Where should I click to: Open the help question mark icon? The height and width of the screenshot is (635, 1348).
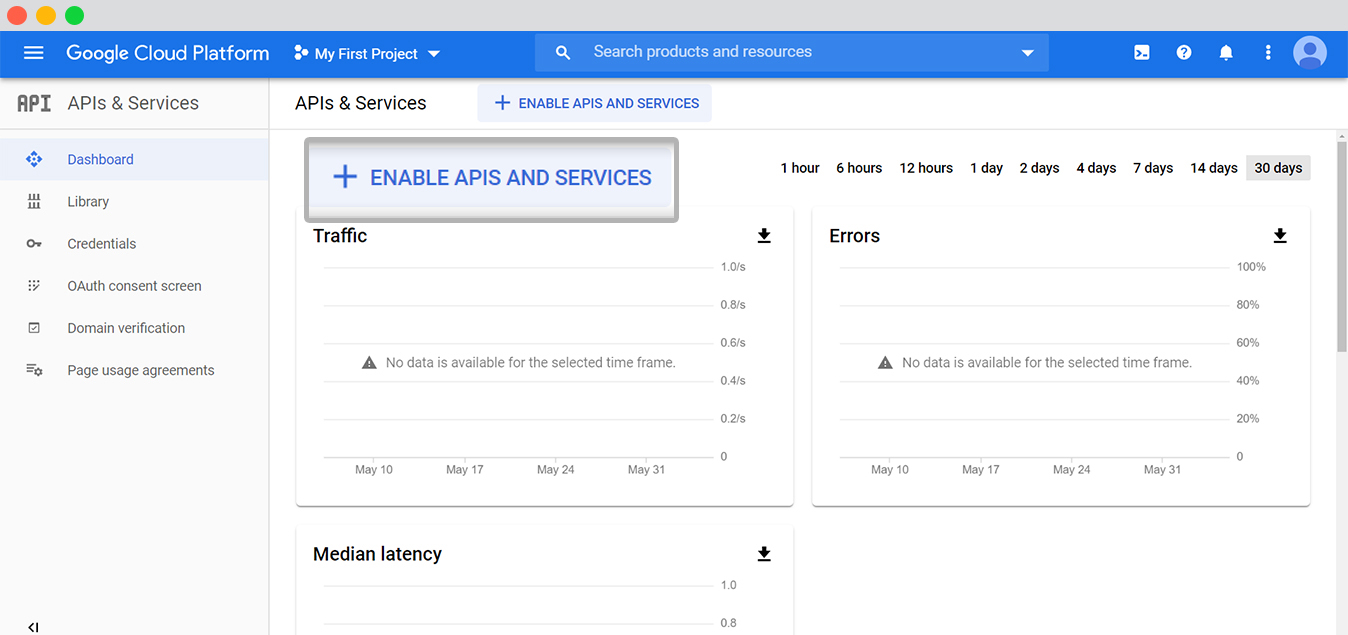[1184, 53]
